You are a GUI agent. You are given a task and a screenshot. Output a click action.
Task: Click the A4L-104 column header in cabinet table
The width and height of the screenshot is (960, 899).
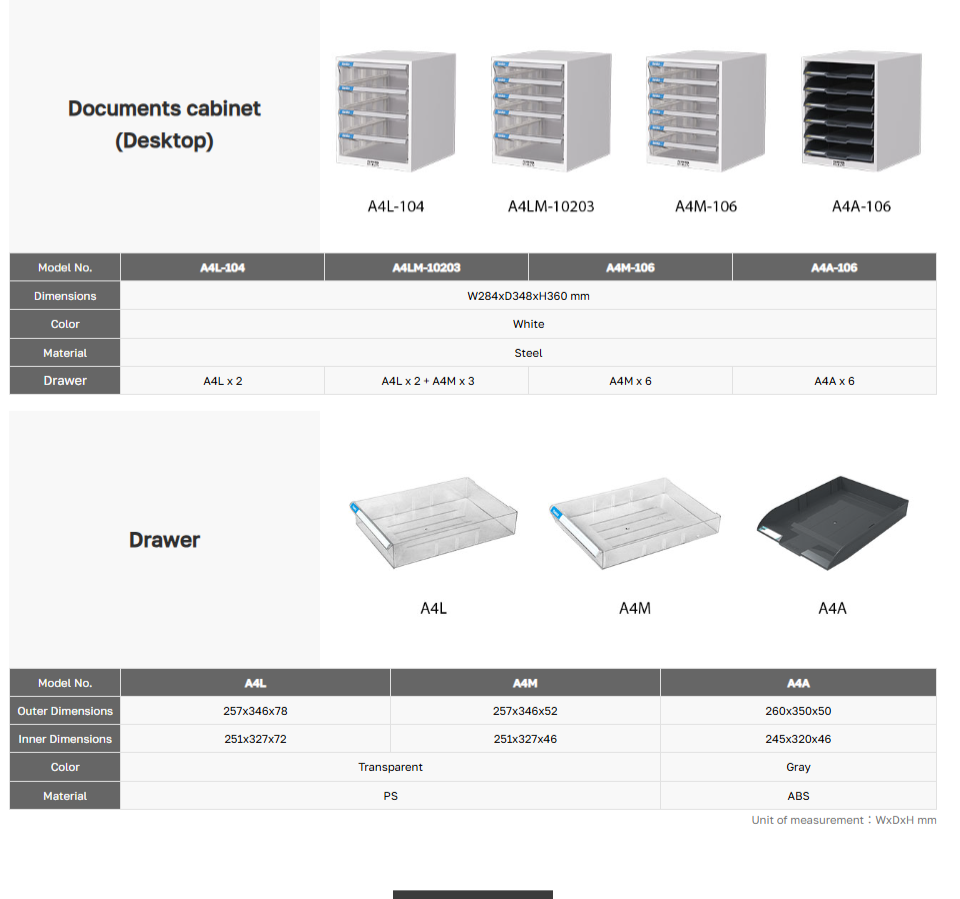tap(222, 268)
